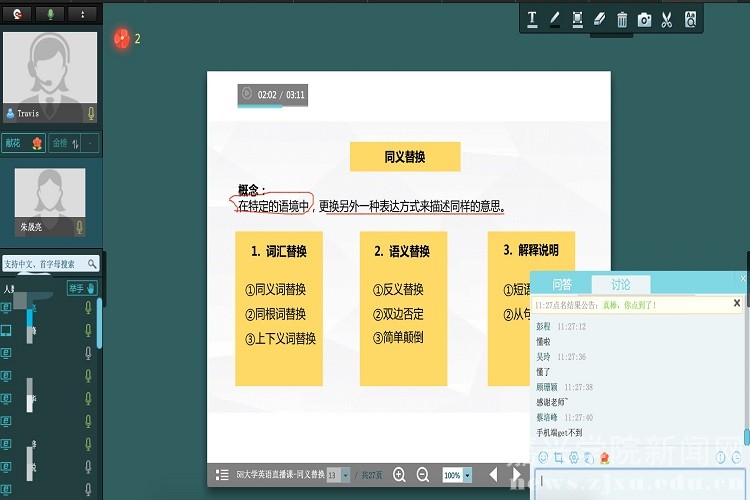
Task: Toggle 举手 raise hand button
Action: click(82, 289)
